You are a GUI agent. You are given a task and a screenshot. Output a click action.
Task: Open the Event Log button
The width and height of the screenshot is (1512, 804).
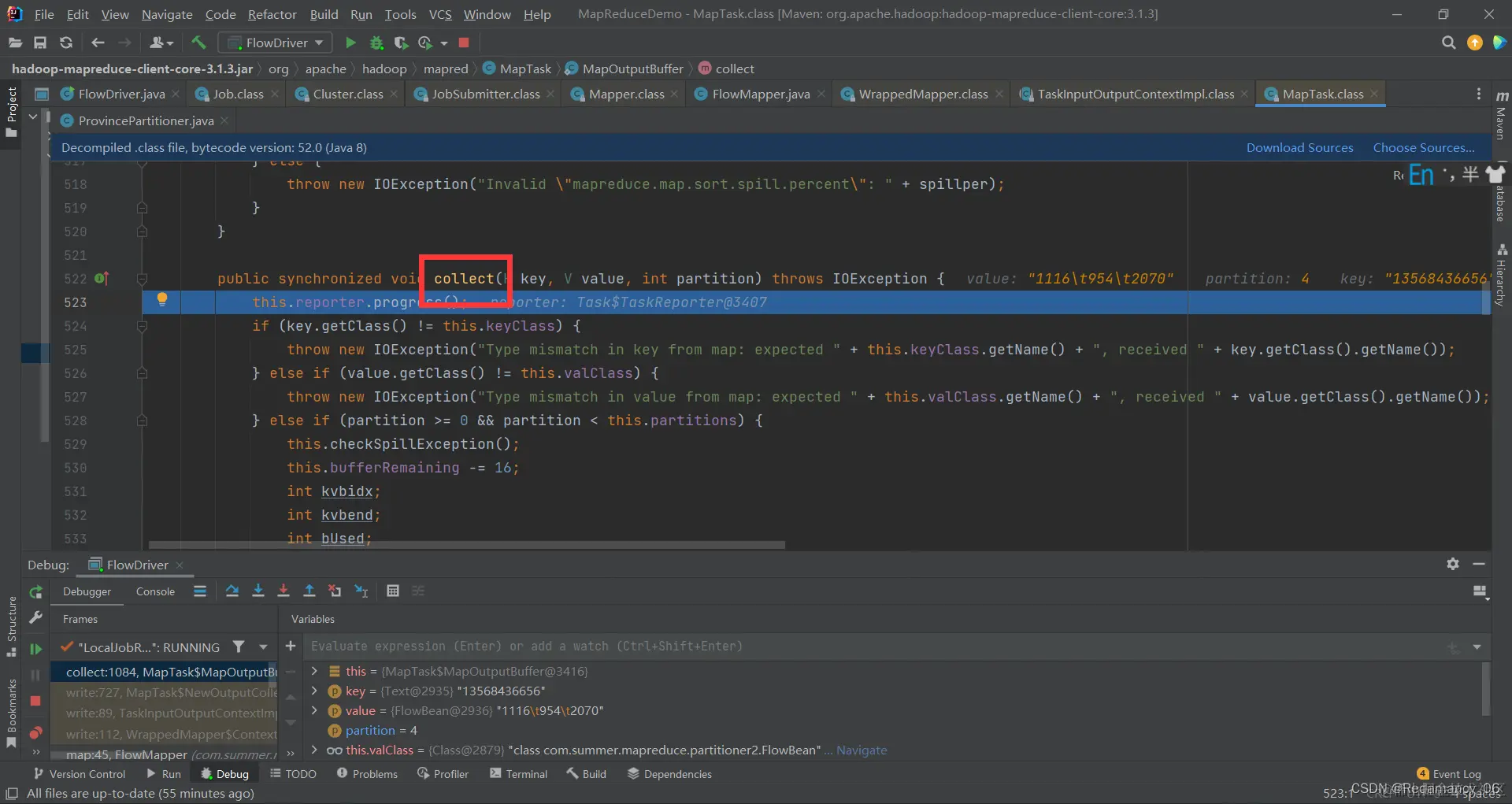[1449, 773]
